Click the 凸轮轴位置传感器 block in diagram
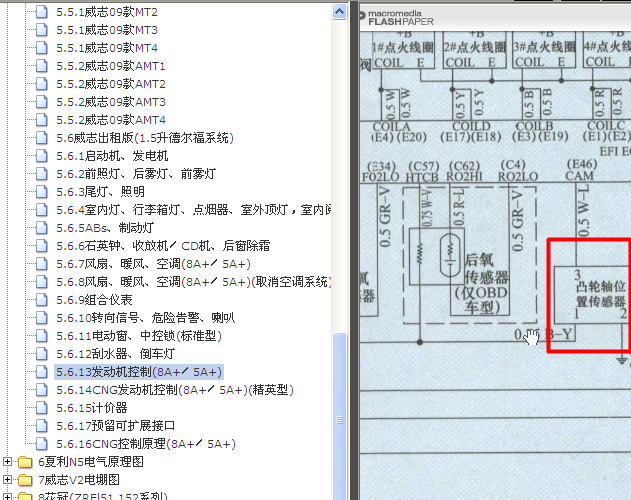Screen dimensions: 631x500 [592, 294]
